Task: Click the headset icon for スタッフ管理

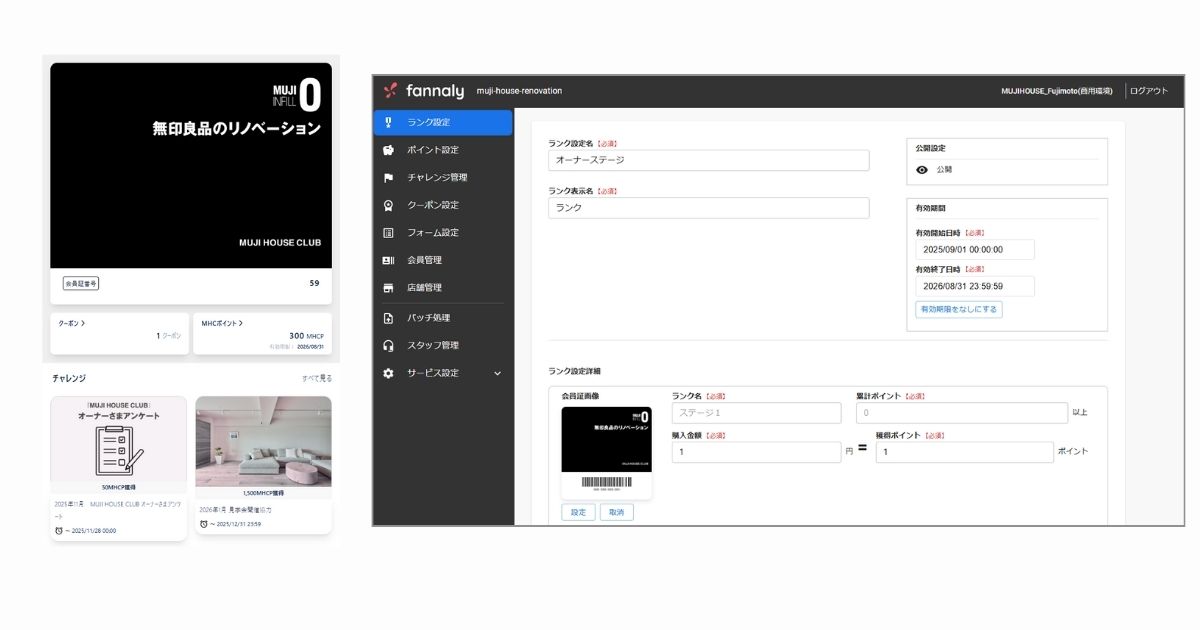Action: pyautogui.click(x=388, y=346)
